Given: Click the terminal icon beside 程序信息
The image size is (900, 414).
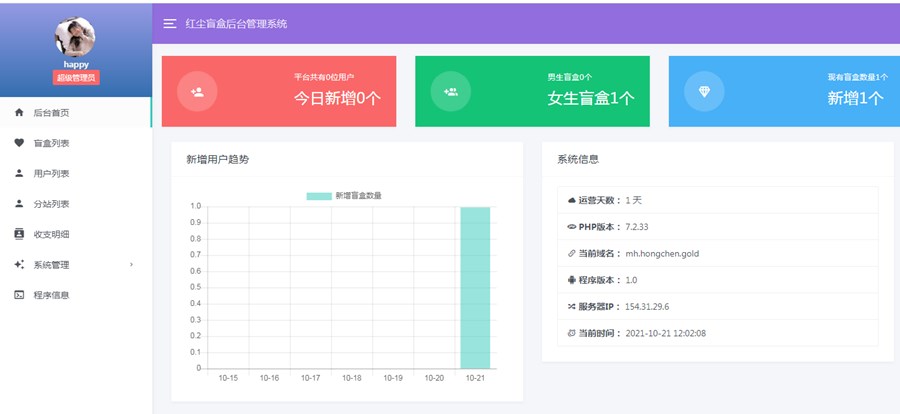Looking at the screenshot, I should pos(19,295).
